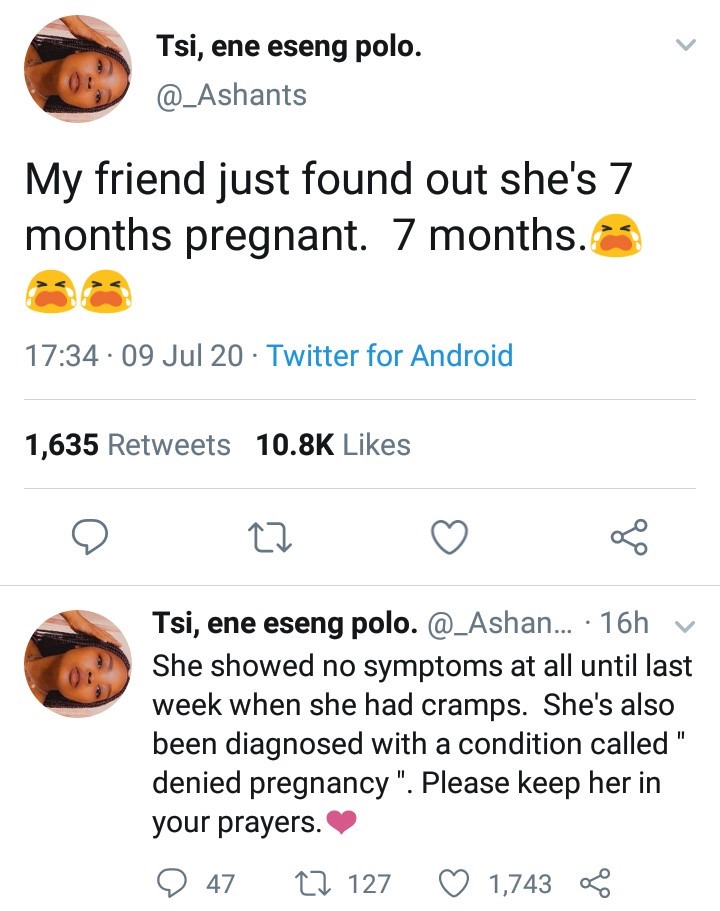Click the 17:34 · 09 Jul 20 timestamp

[x=133, y=356]
